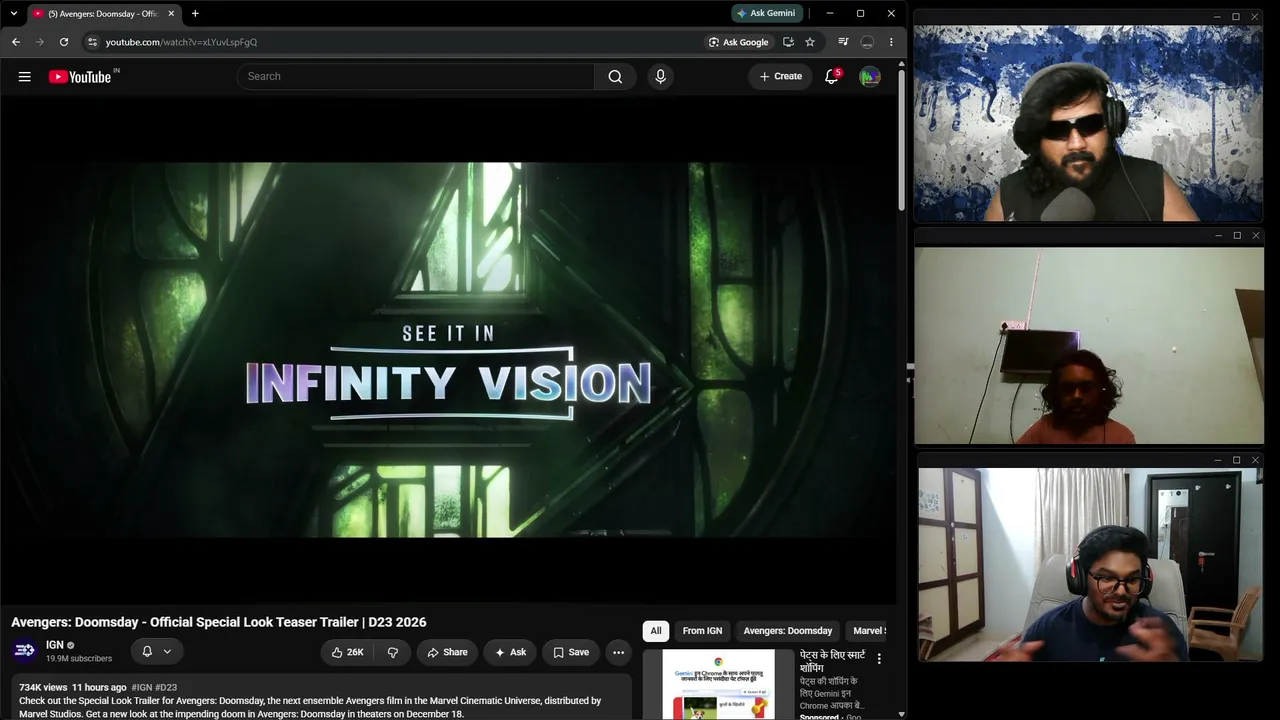Open Chrome three-dot menu
Screen dimensions: 1280x720
891,42
